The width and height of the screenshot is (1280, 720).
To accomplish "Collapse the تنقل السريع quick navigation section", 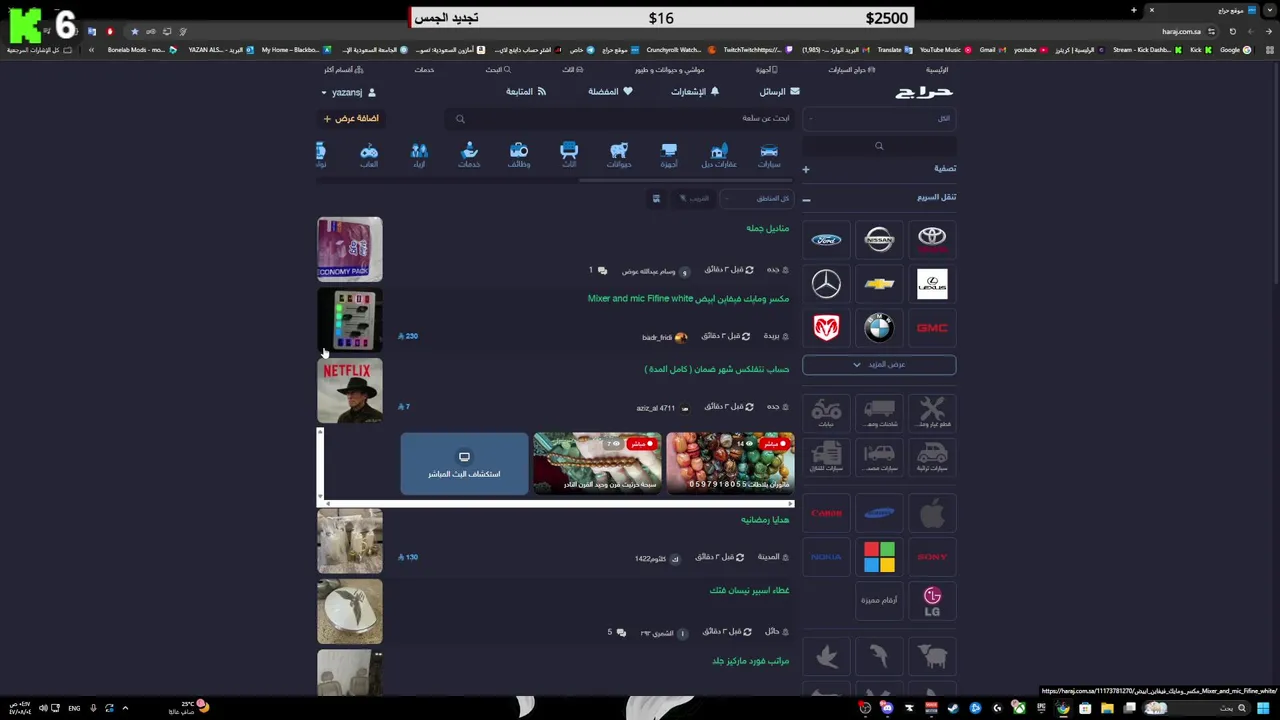I will pyautogui.click(x=879, y=198).
